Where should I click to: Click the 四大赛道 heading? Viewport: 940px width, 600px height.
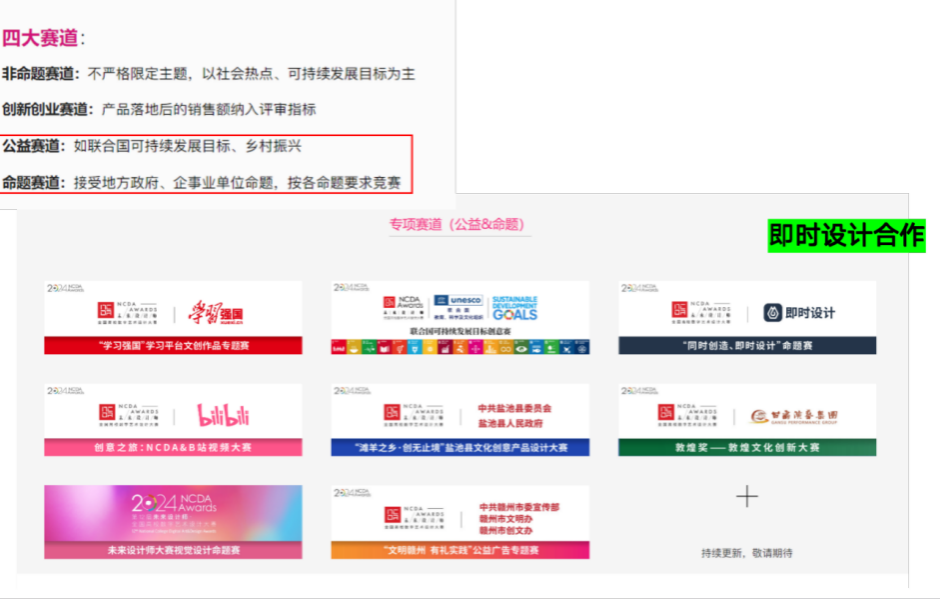tap(40, 38)
